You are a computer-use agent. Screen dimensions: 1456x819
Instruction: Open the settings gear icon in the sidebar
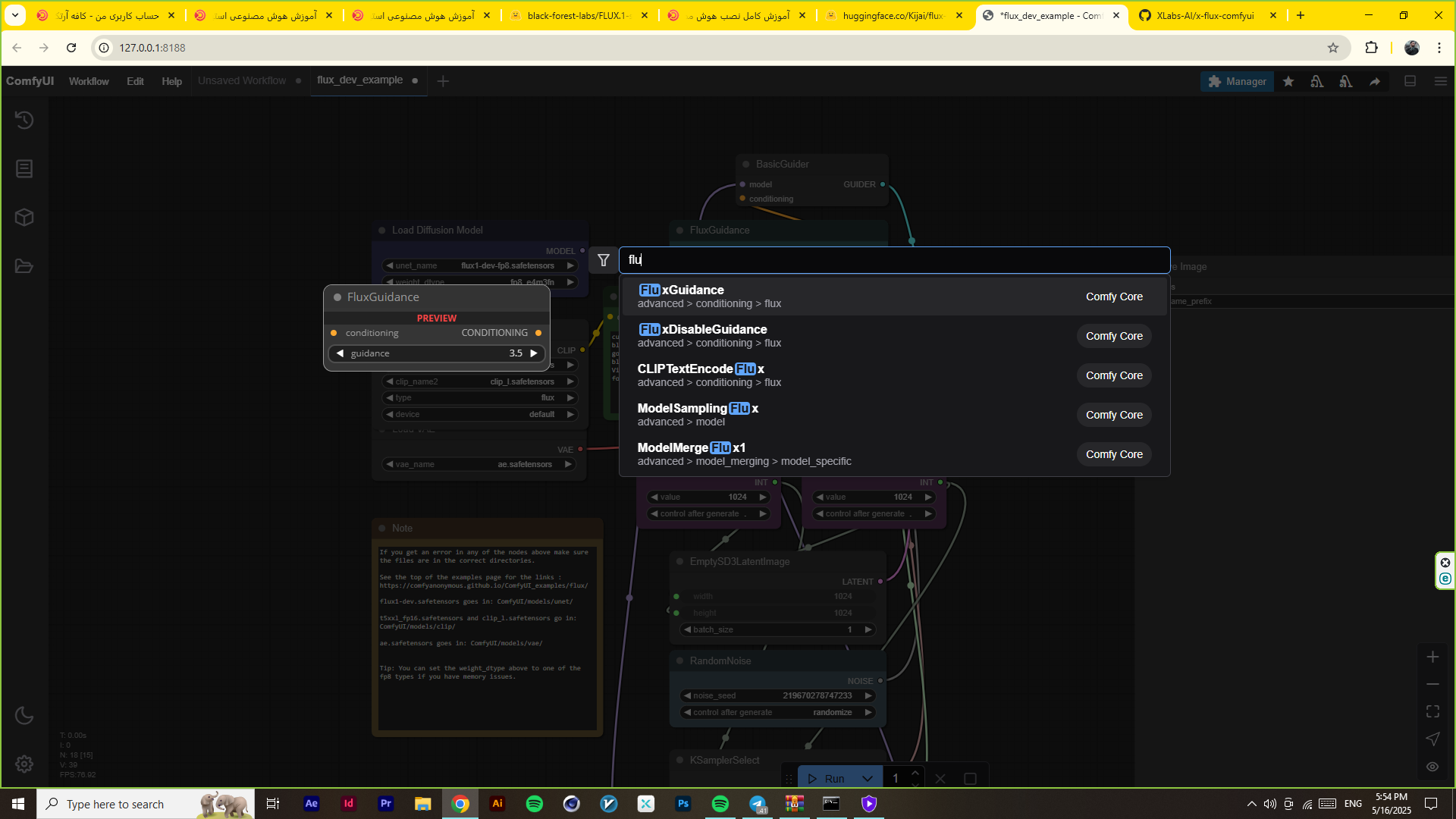(x=24, y=764)
